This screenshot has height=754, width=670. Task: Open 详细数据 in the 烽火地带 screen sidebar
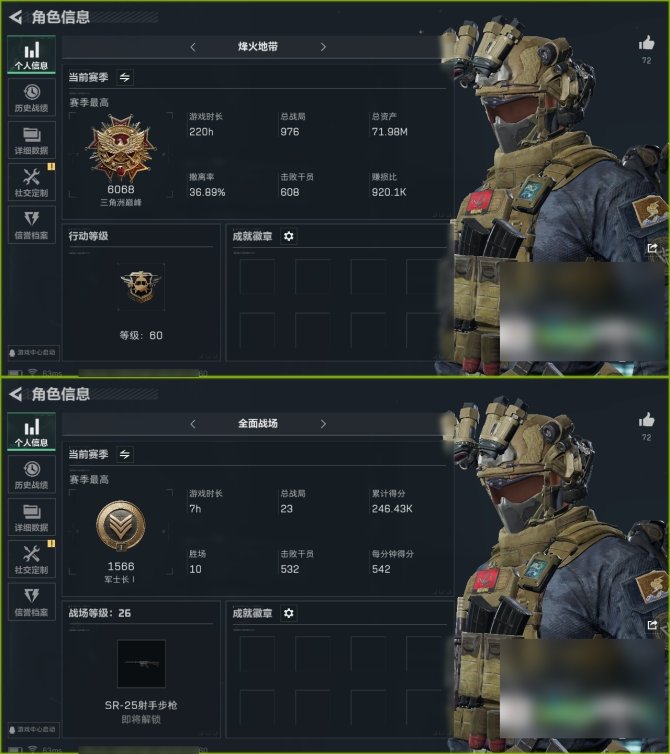[x=31, y=140]
